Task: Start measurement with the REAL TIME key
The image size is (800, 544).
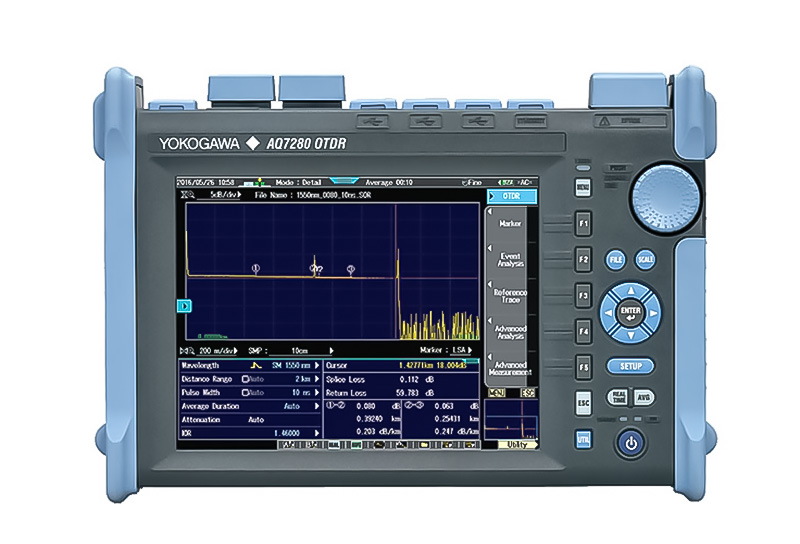Action: pos(618,397)
